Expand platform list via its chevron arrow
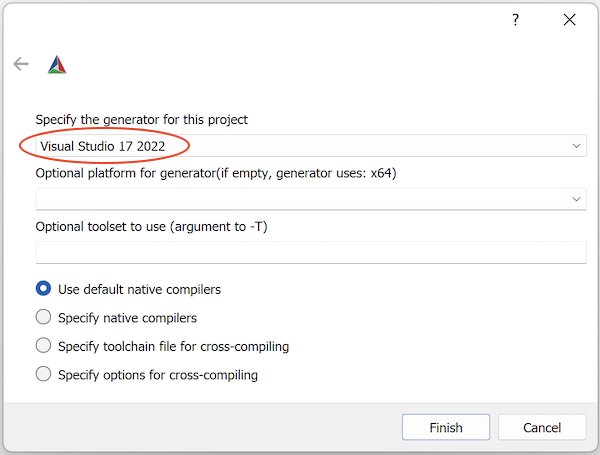The height and width of the screenshot is (455, 600). [576, 200]
